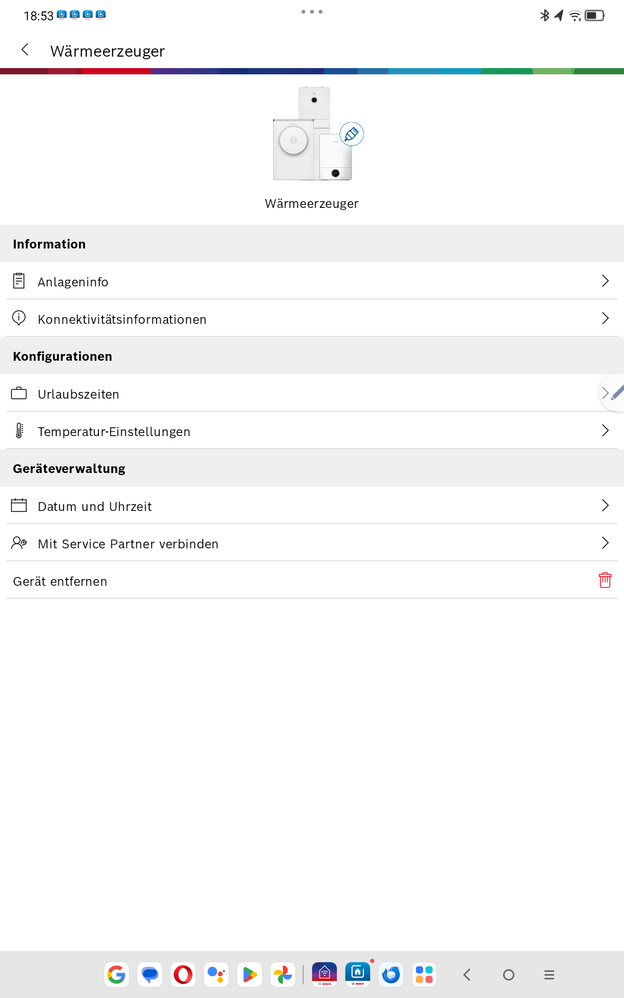Image resolution: width=624 pixels, height=998 pixels.
Task: Open Google Play Store from the taskbar
Action: (249, 974)
